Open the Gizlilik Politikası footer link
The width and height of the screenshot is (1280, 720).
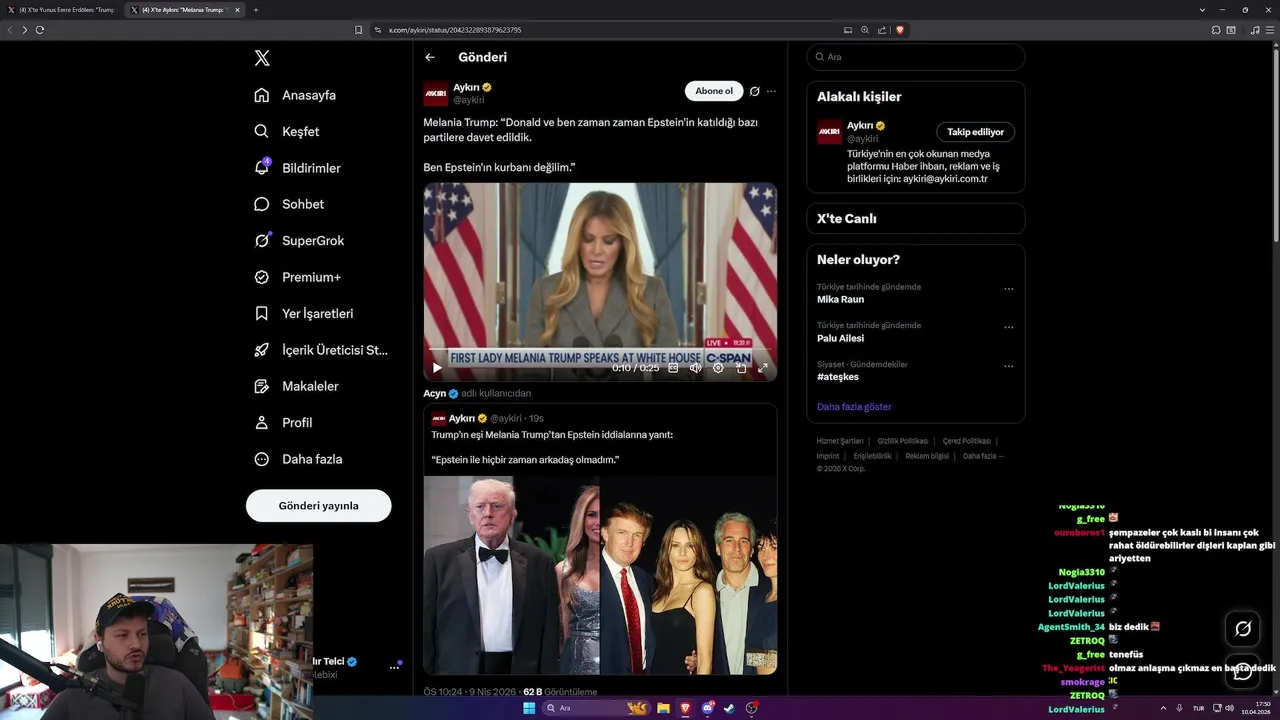pos(903,441)
